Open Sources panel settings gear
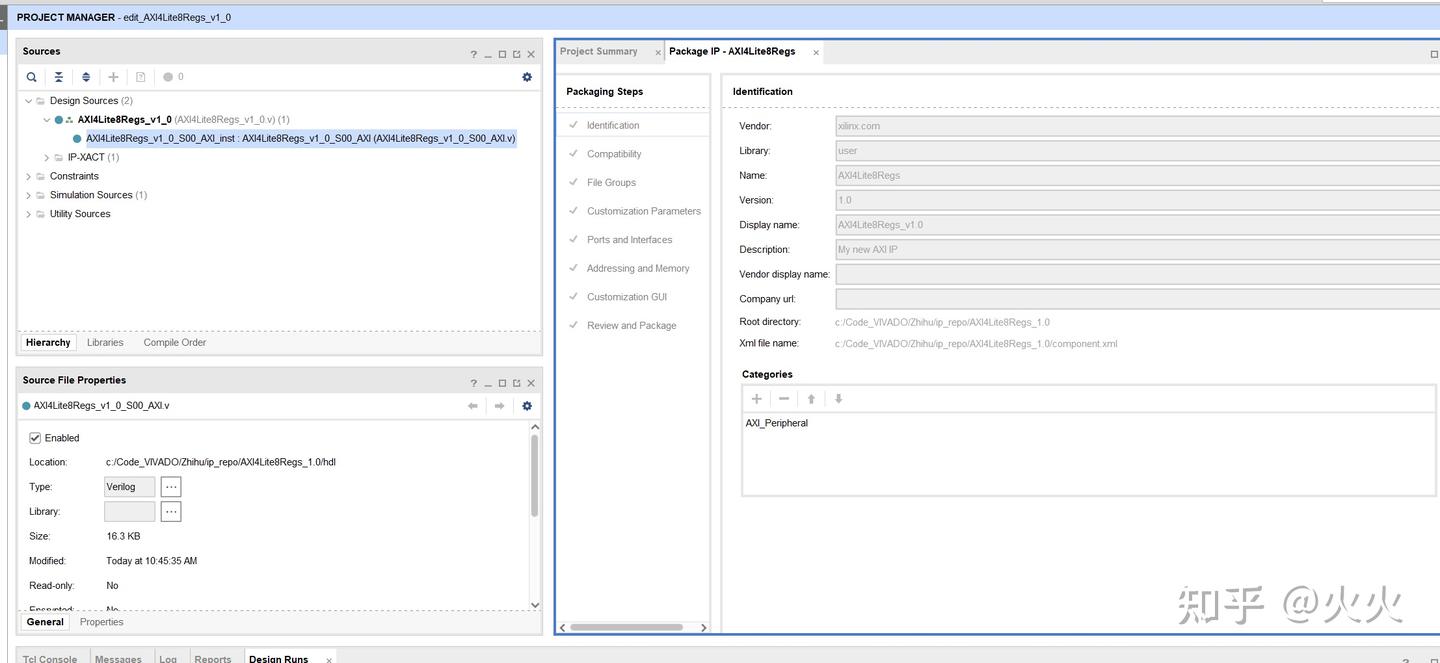Screen dimensions: 1440x663 527,77
